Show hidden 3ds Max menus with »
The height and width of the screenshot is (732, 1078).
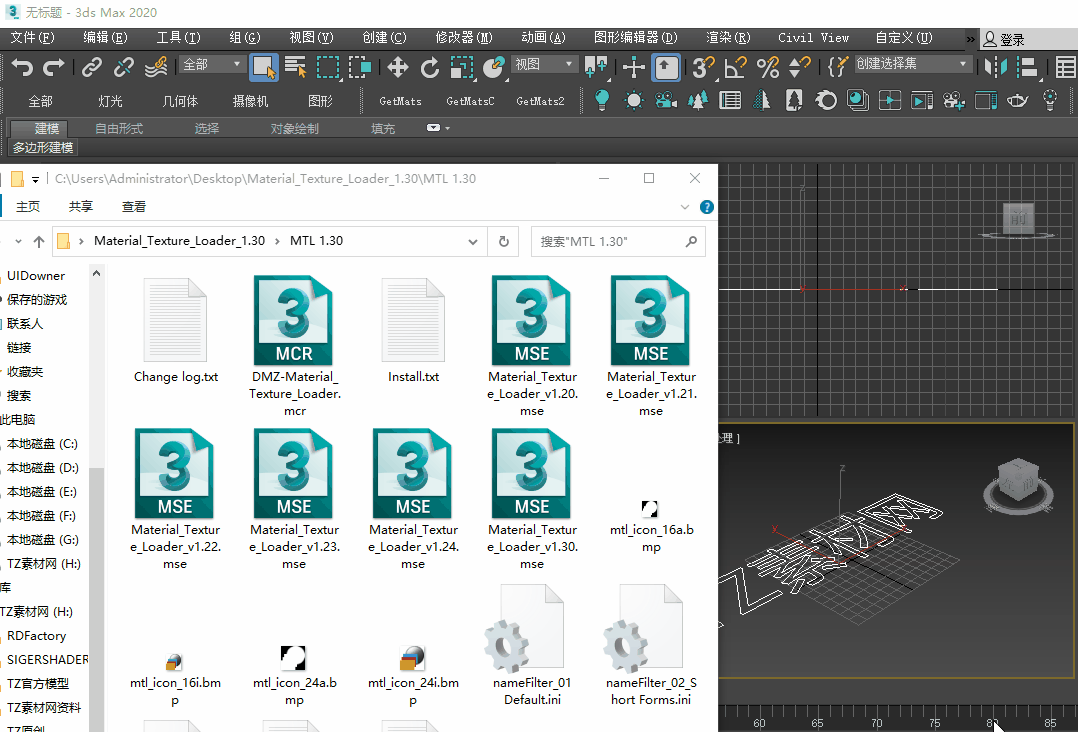[970, 38]
